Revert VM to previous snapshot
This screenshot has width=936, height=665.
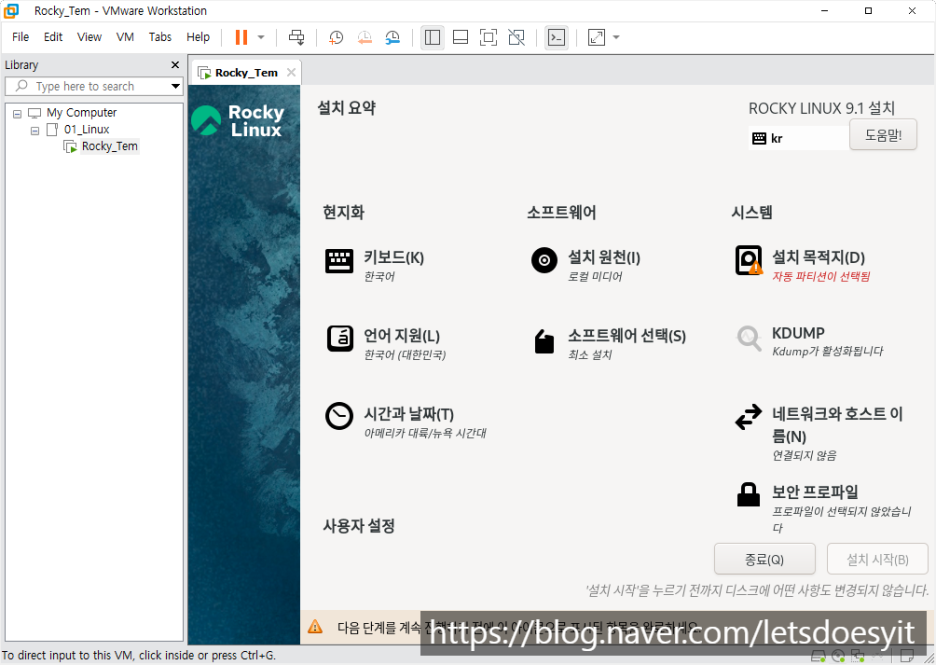point(364,37)
